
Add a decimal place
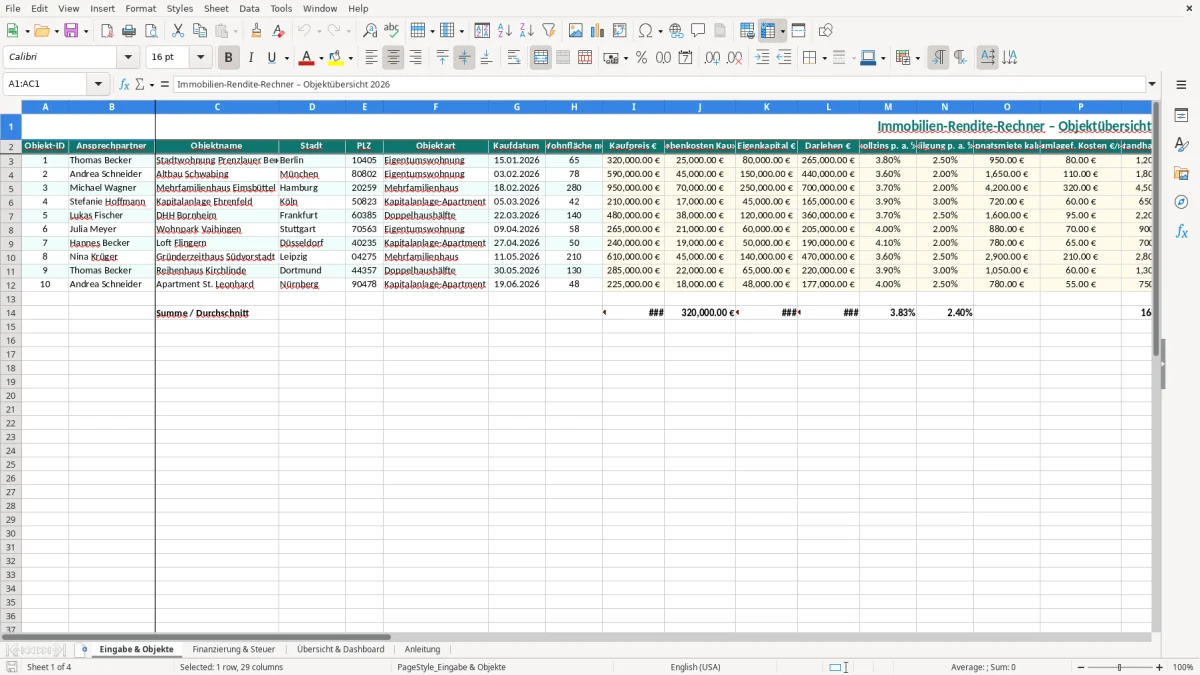click(712, 58)
